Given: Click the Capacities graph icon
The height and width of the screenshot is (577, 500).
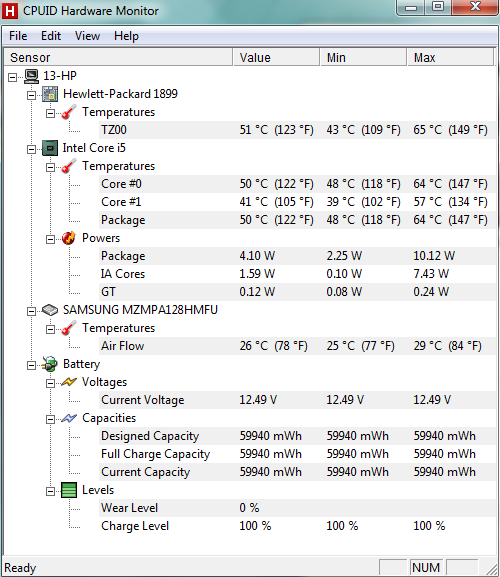Looking at the screenshot, I should (69, 418).
